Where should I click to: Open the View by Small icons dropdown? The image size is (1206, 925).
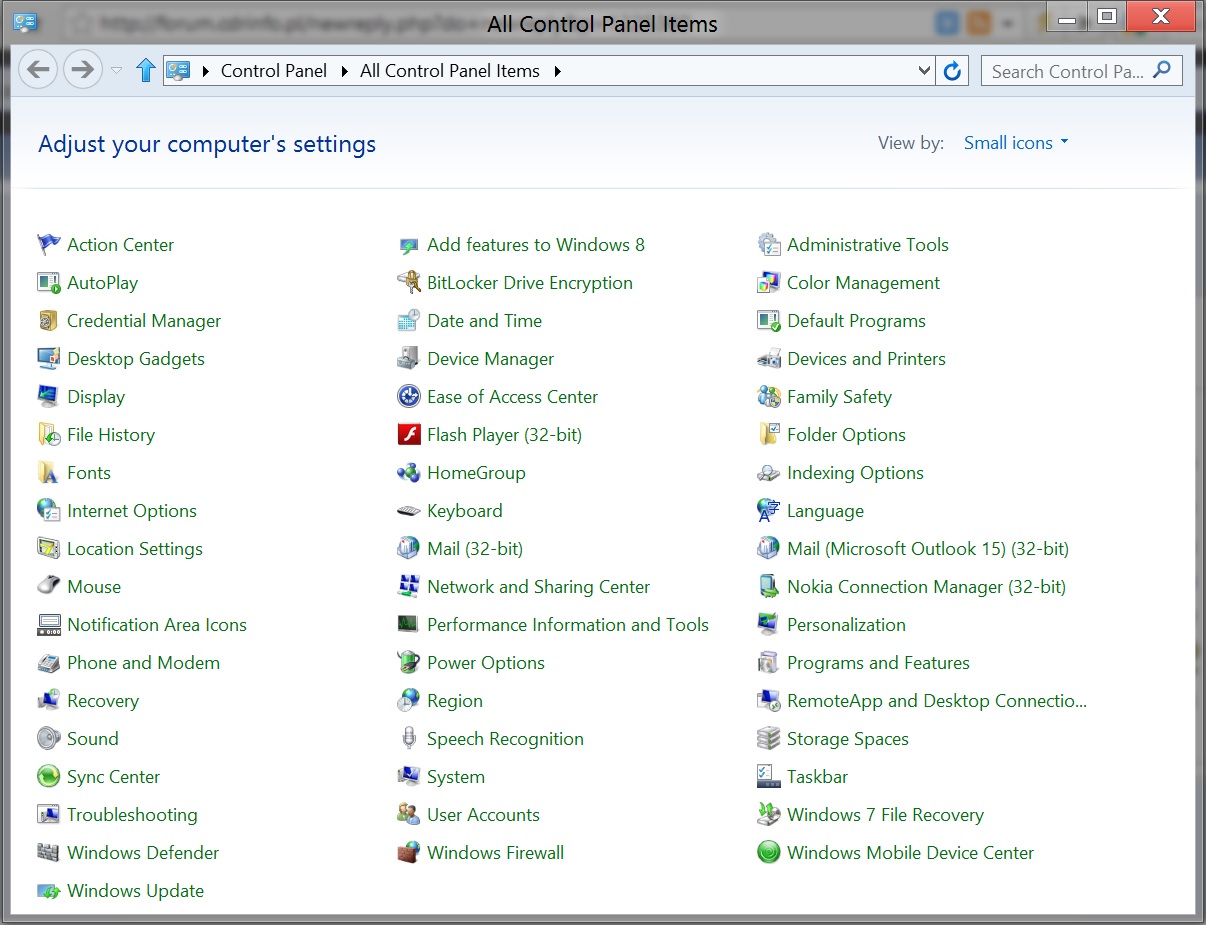click(1016, 143)
